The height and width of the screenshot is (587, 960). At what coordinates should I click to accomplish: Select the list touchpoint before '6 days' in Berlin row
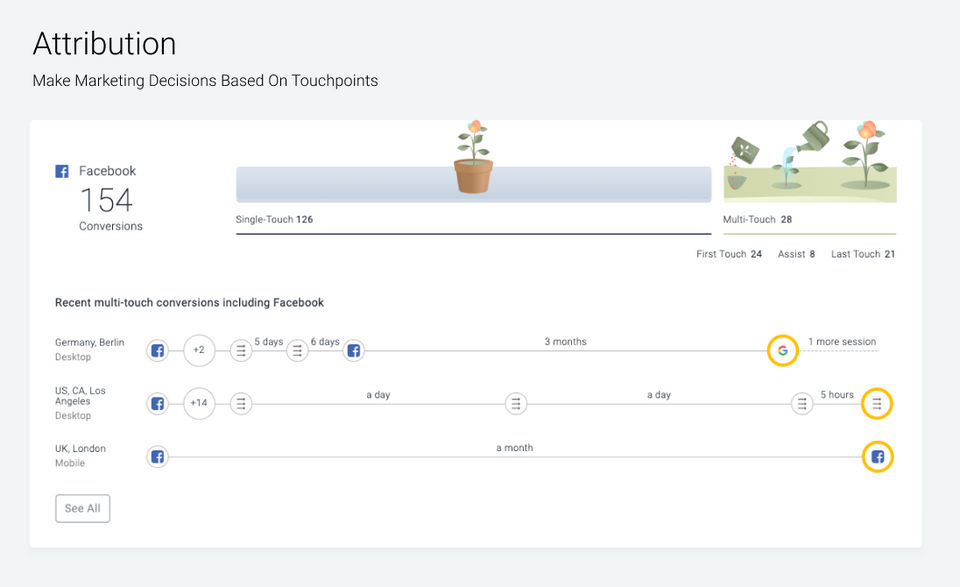297,351
